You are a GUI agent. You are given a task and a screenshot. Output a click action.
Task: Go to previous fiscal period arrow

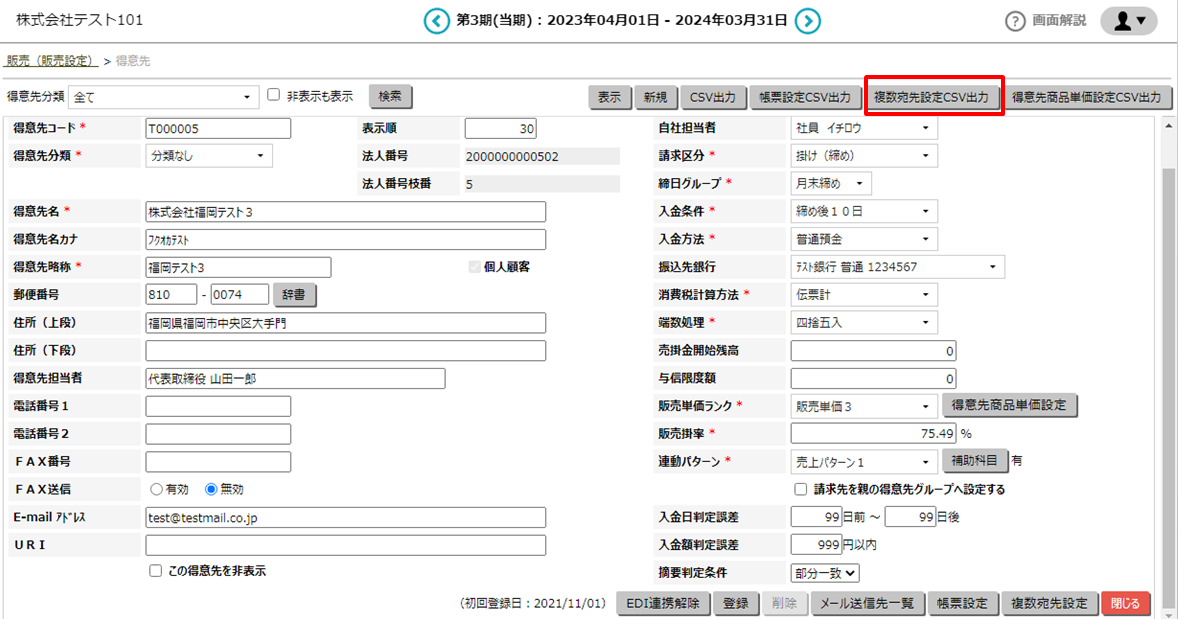436,21
